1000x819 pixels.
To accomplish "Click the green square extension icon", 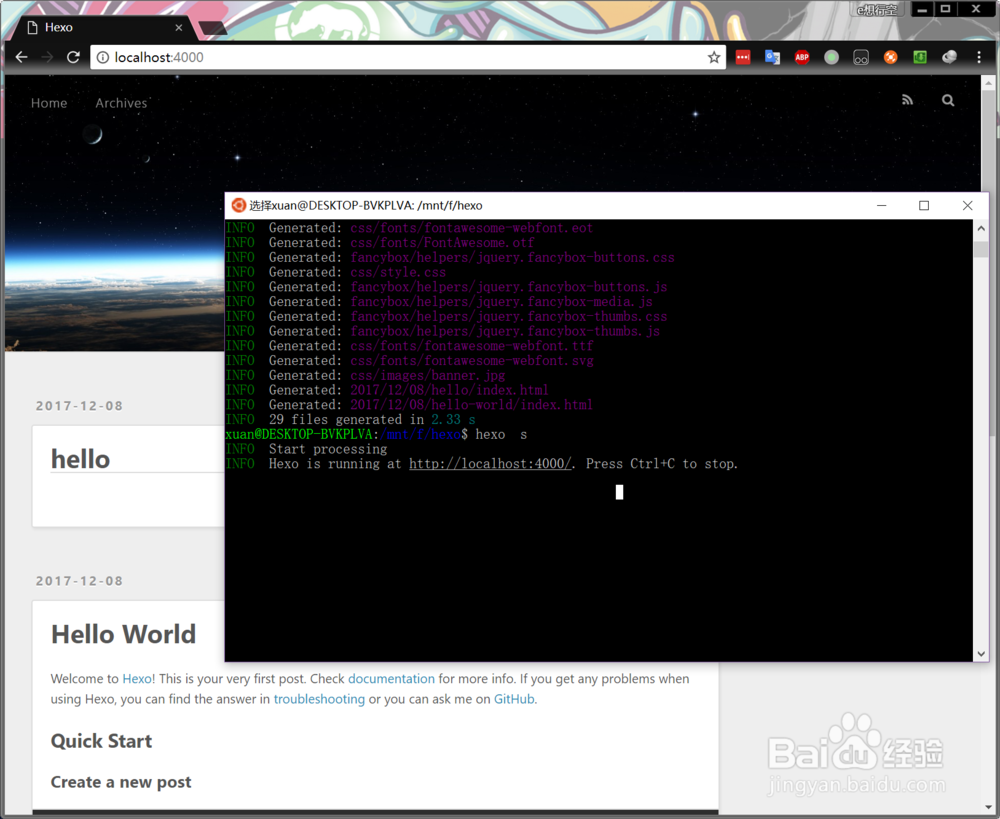I will [x=920, y=57].
